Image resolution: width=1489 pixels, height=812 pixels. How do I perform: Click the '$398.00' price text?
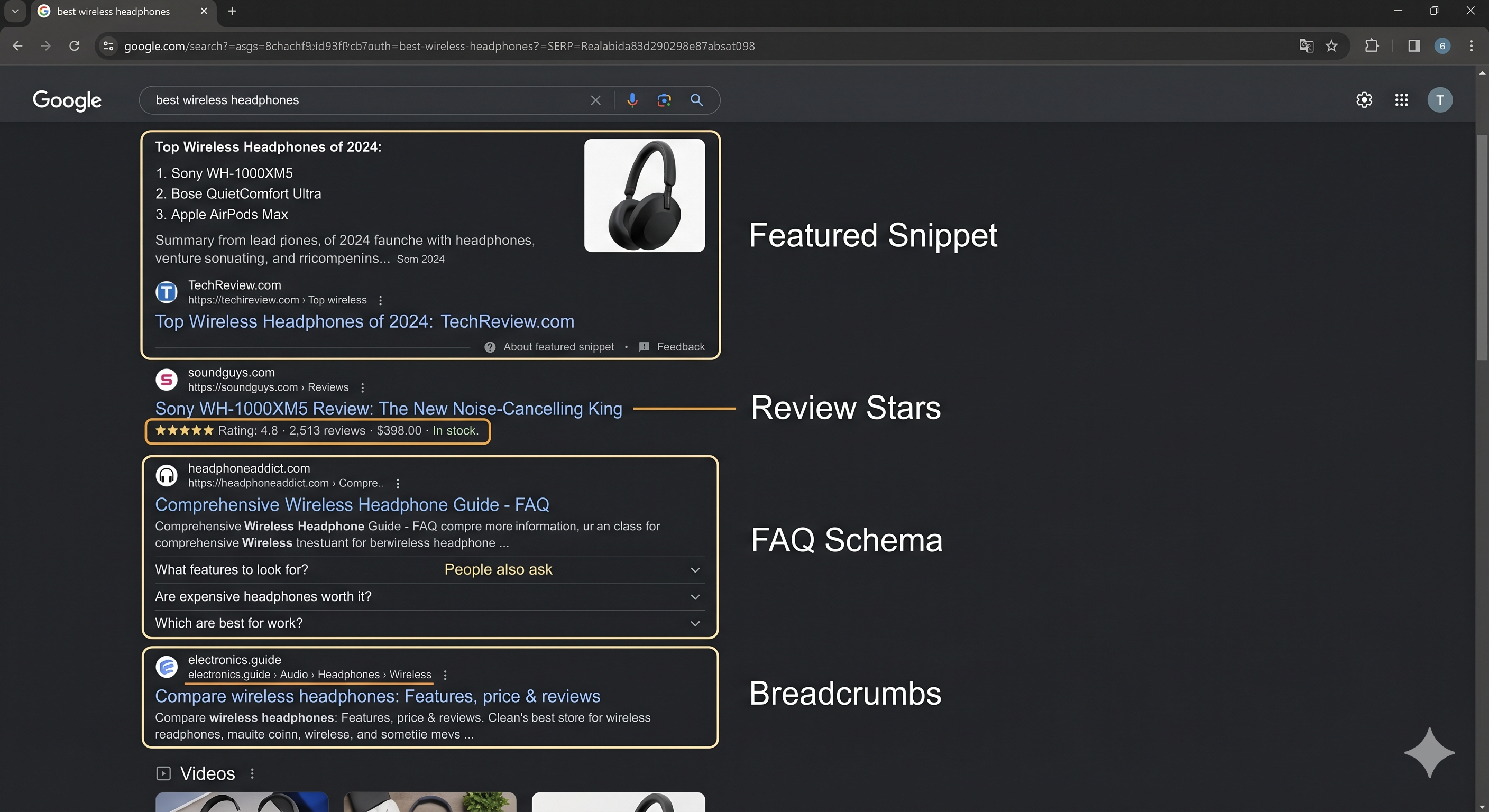click(399, 430)
